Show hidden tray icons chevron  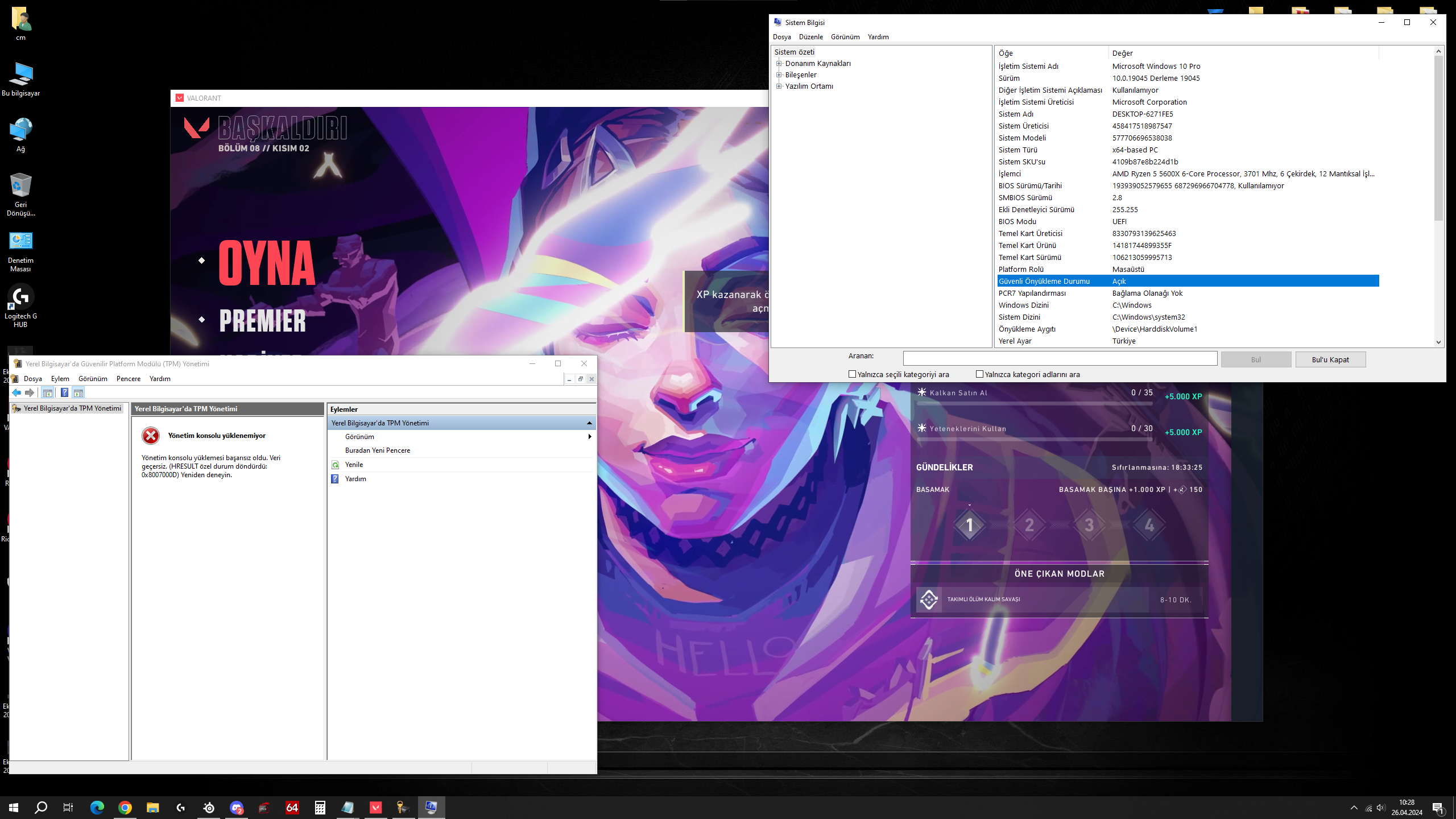coord(1354,808)
